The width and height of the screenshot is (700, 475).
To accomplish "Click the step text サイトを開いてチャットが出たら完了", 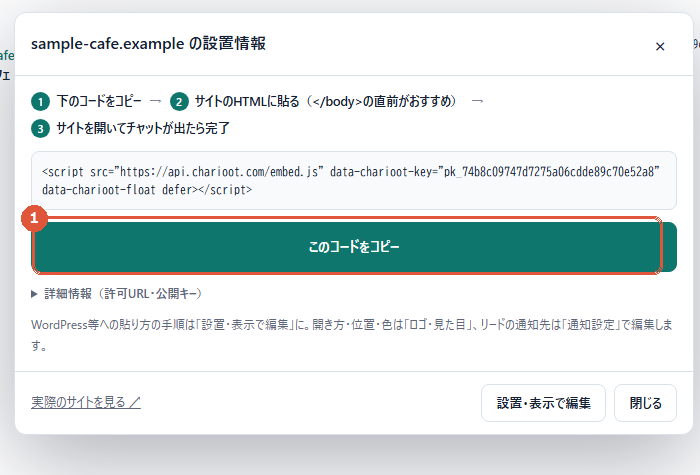I will point(143,129).
